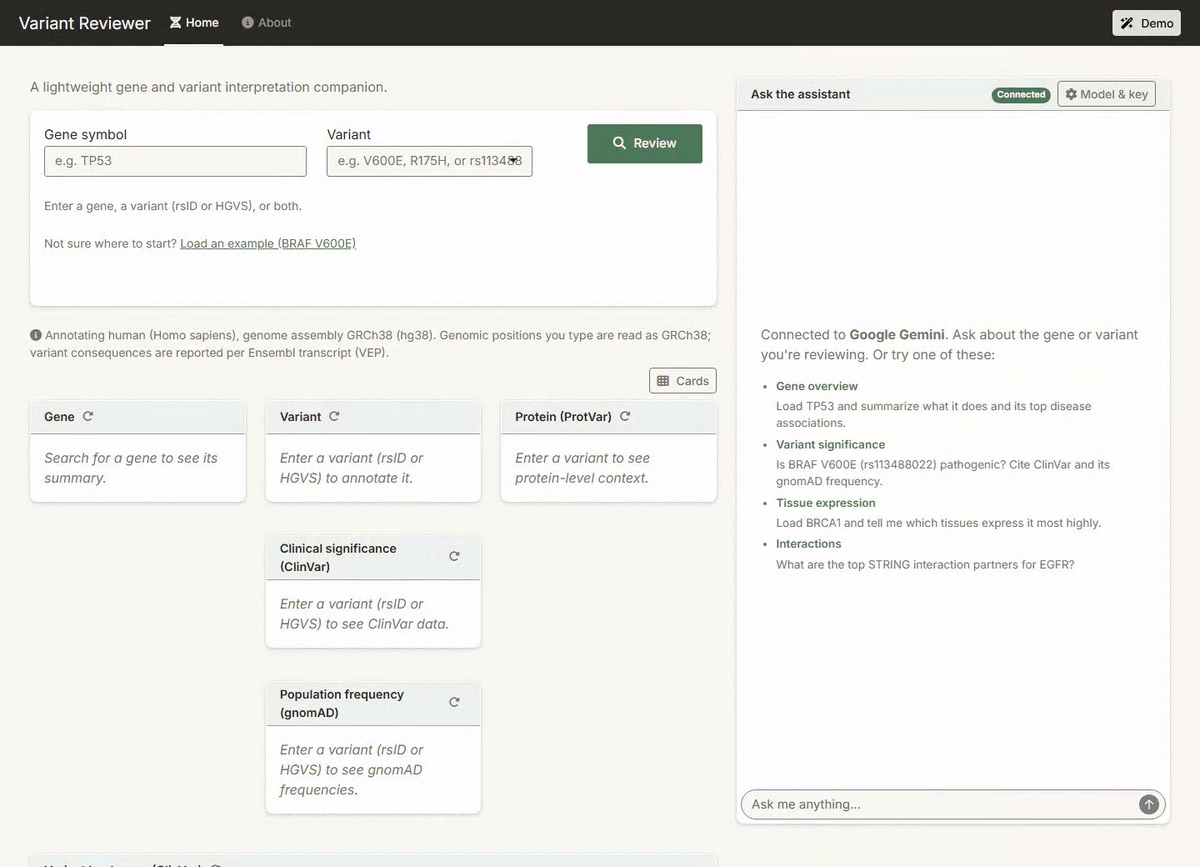Open the About tab

click(267, 22)
